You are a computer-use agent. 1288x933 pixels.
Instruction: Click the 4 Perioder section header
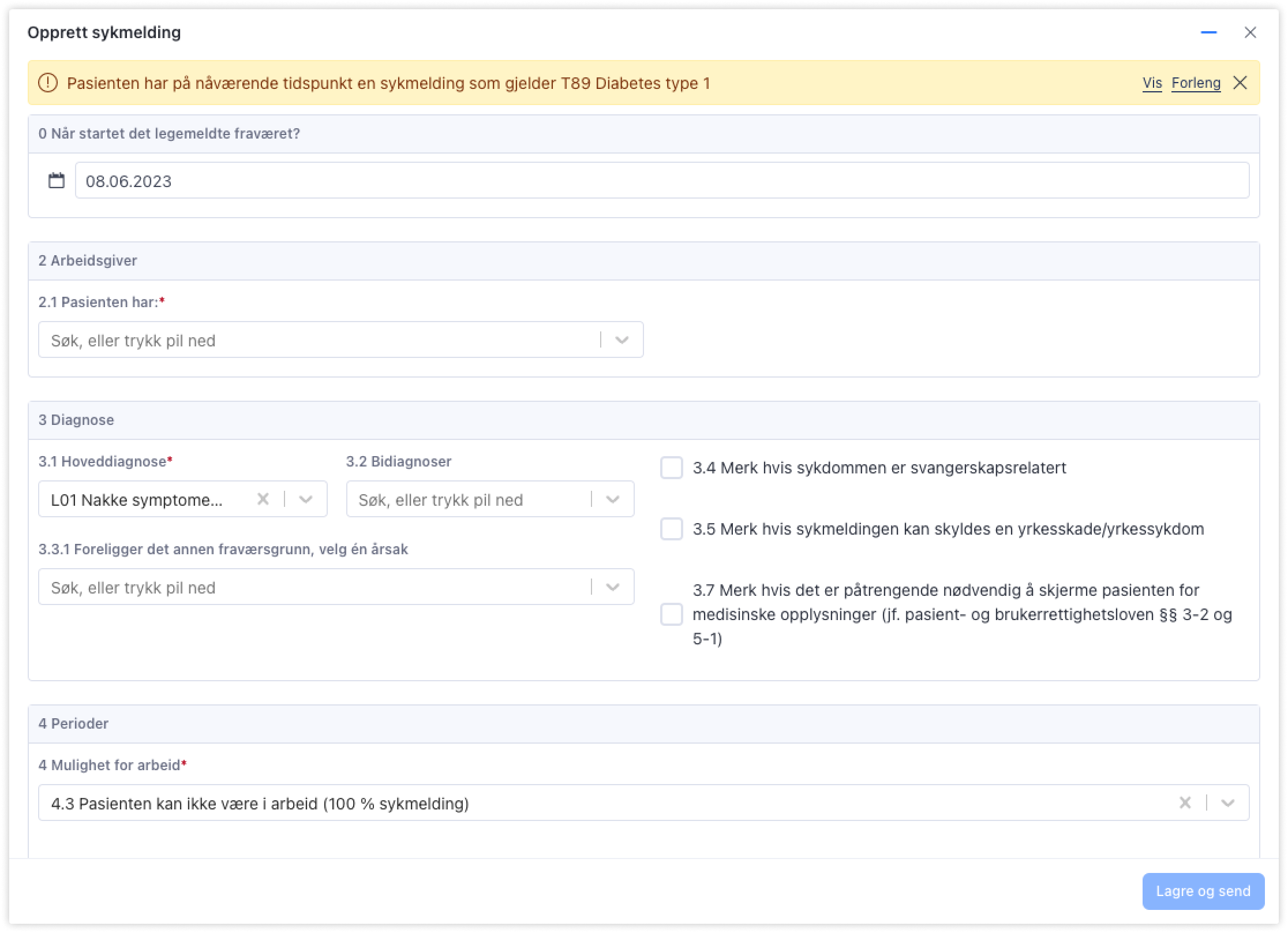point(643,724)
